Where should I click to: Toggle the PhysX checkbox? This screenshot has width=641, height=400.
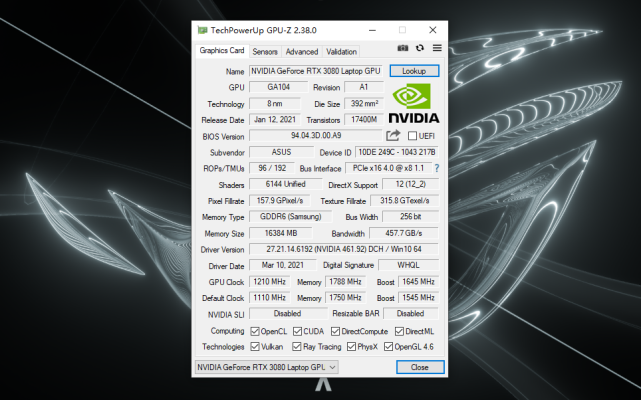tap(351, 346)
